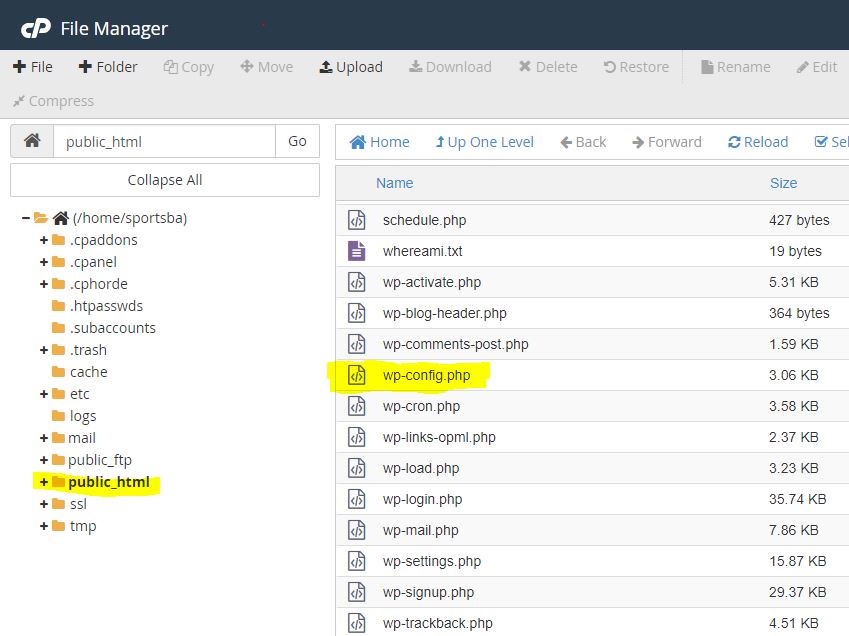The width and height of the screenshot is (849, 636).
Task: Click the whereami.txt text file icon
Action: click(357, 251)
